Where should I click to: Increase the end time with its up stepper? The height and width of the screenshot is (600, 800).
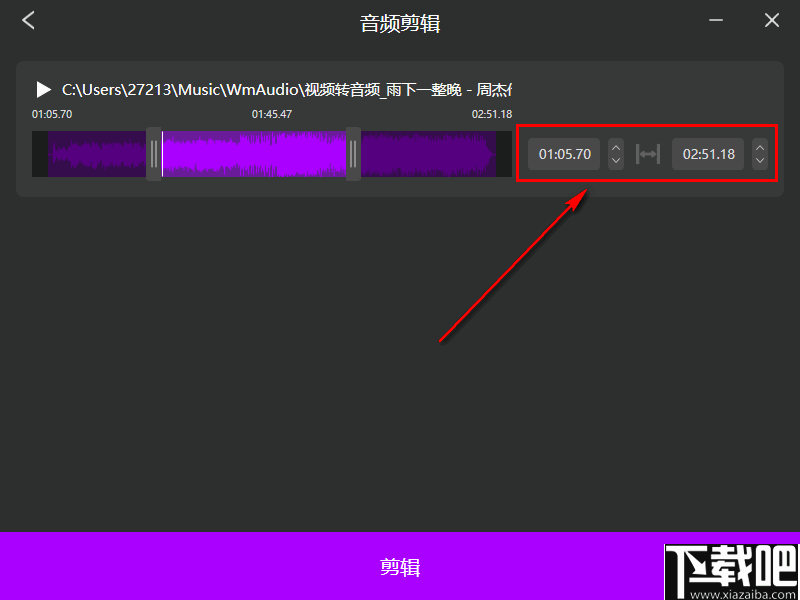click(x=760, y=148)
